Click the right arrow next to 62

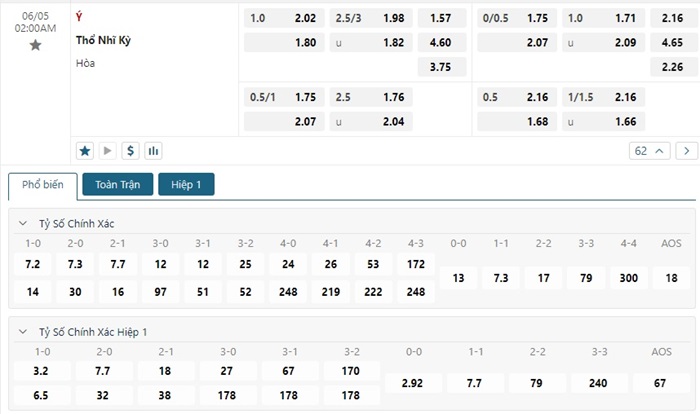[686, 151]
